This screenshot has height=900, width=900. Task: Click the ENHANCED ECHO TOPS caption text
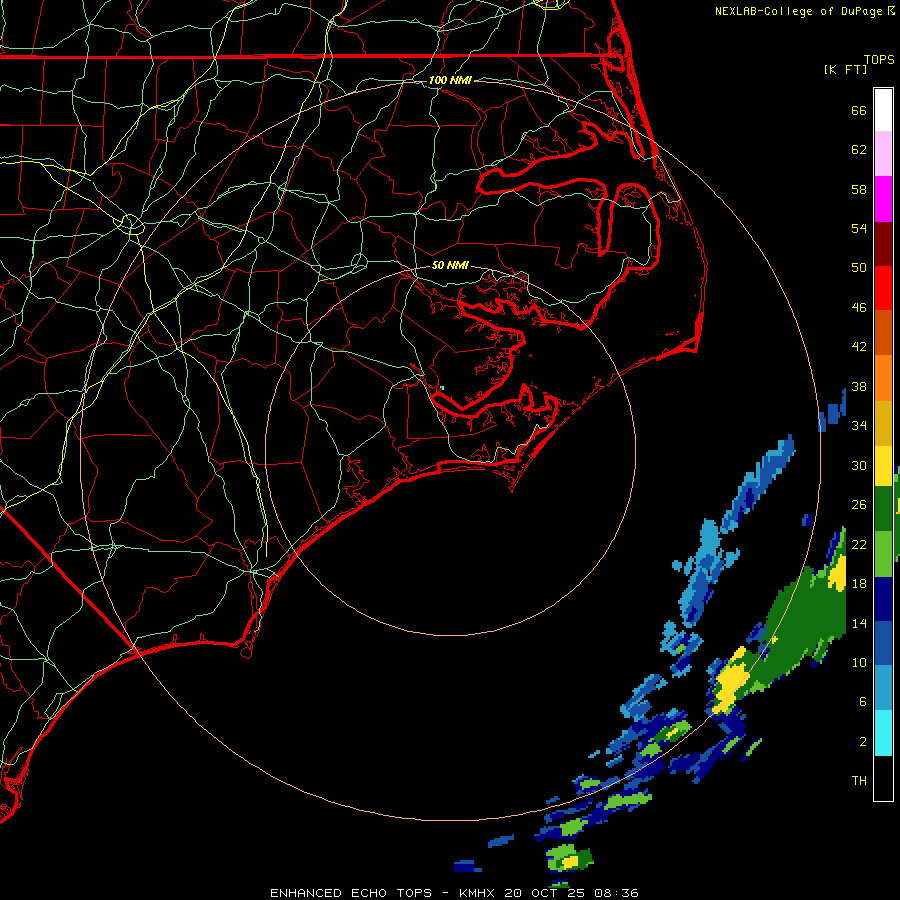[351, 893]
